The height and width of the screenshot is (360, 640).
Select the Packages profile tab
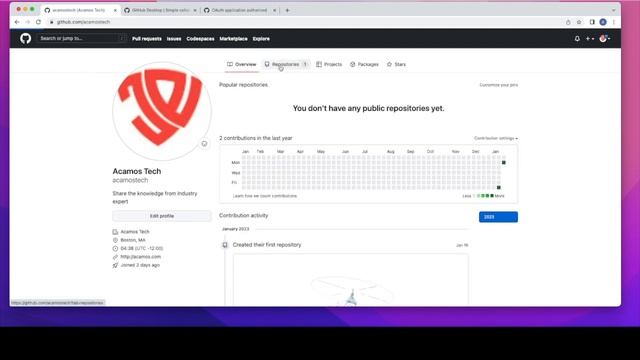tap(364, 64)
